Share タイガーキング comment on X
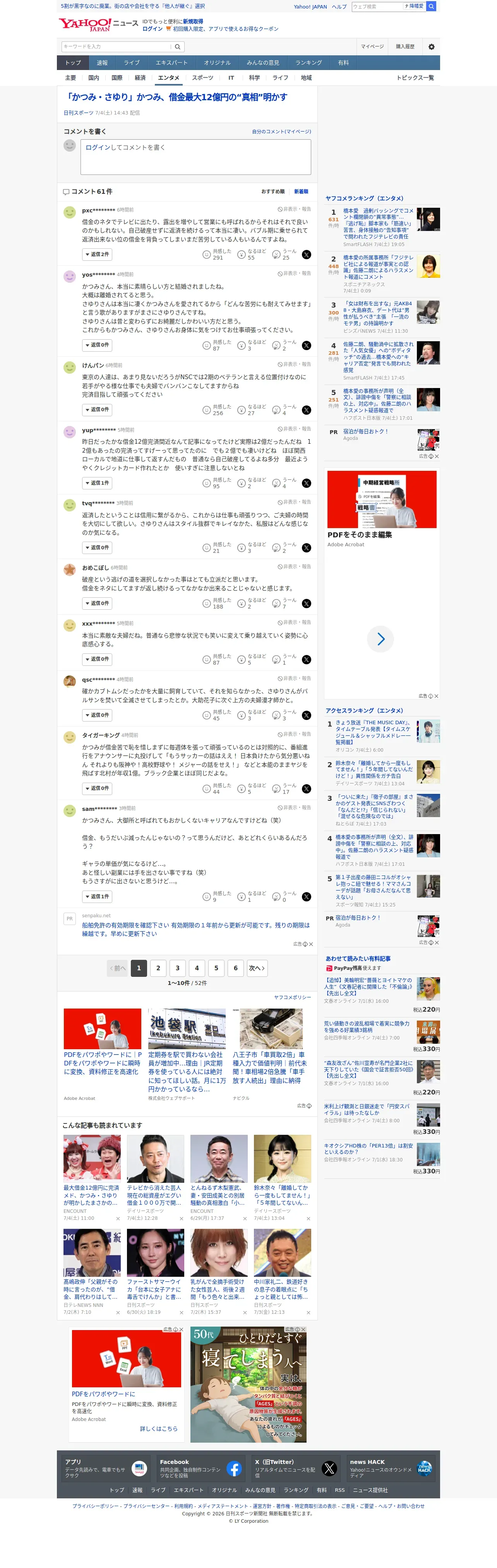The width and height of the screenshot is (497, 1568). coord(306,789)
